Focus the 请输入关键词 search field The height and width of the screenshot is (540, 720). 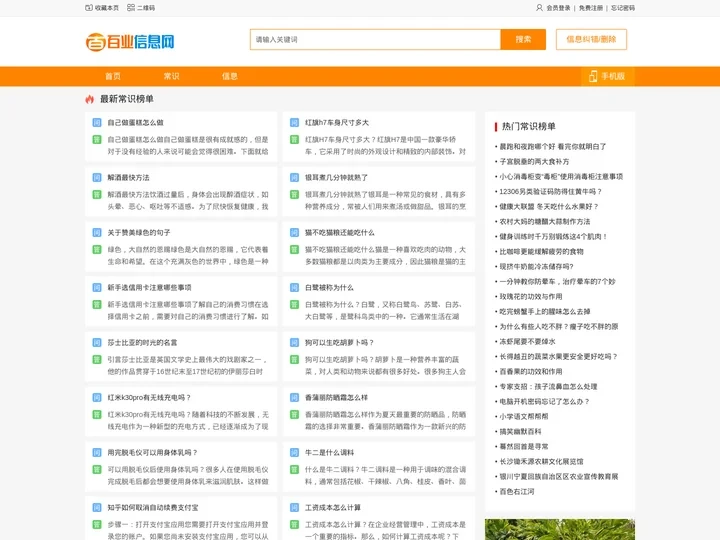tap(375, 39)
